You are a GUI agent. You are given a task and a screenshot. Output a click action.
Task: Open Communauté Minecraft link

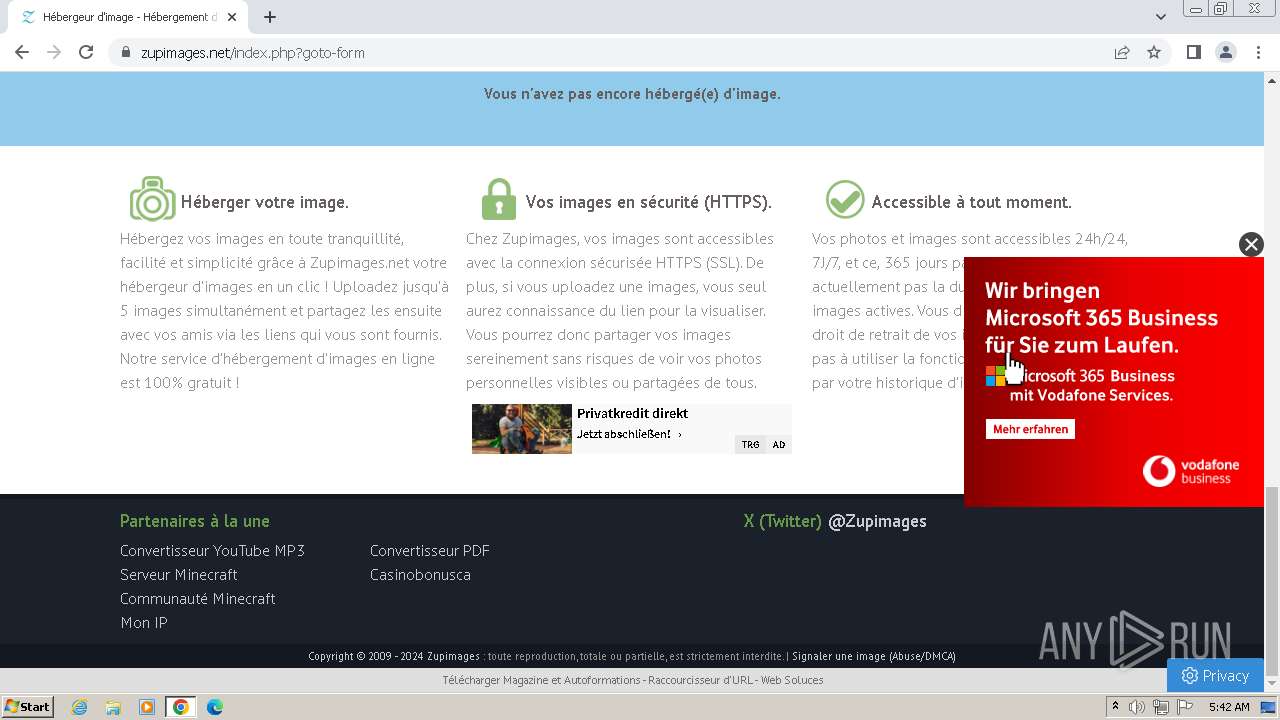coord(198,599)
